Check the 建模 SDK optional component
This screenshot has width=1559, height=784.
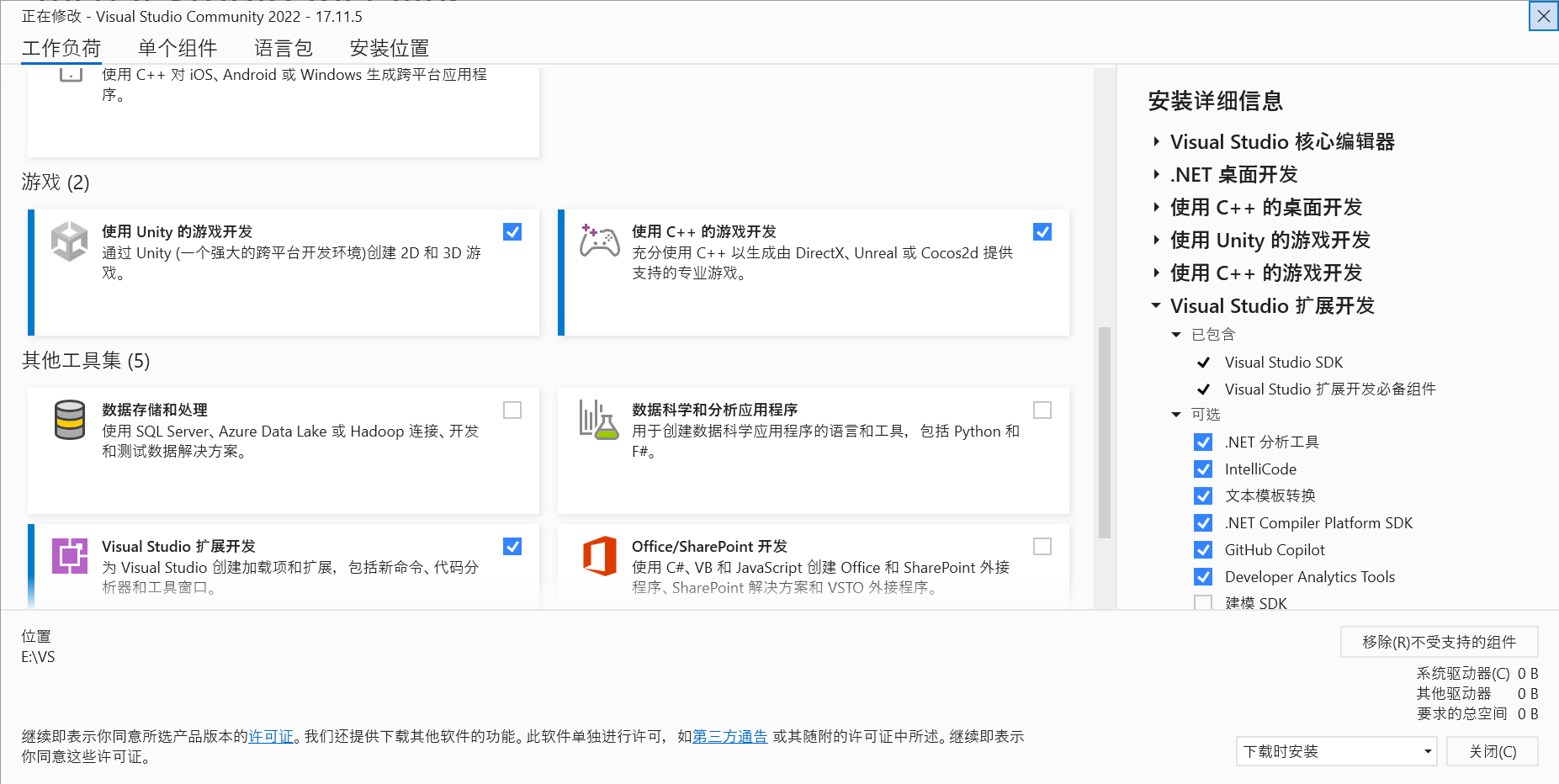pos(1203,603)
